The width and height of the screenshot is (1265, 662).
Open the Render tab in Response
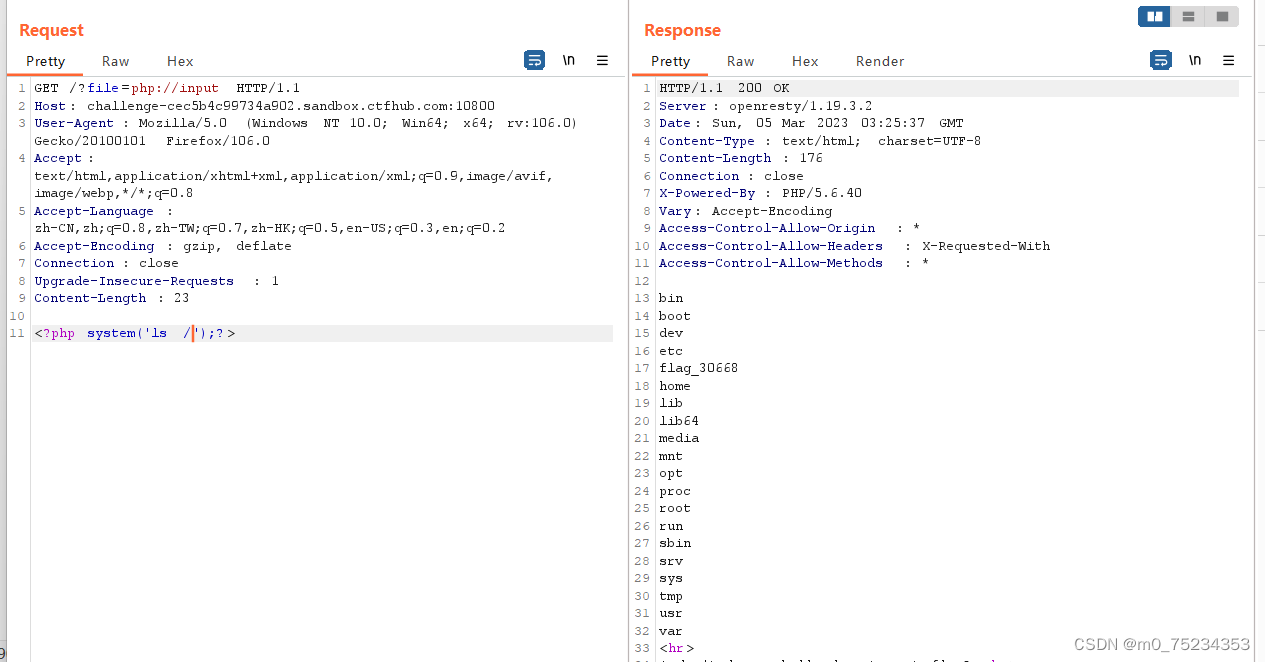(x=880, y=61)
